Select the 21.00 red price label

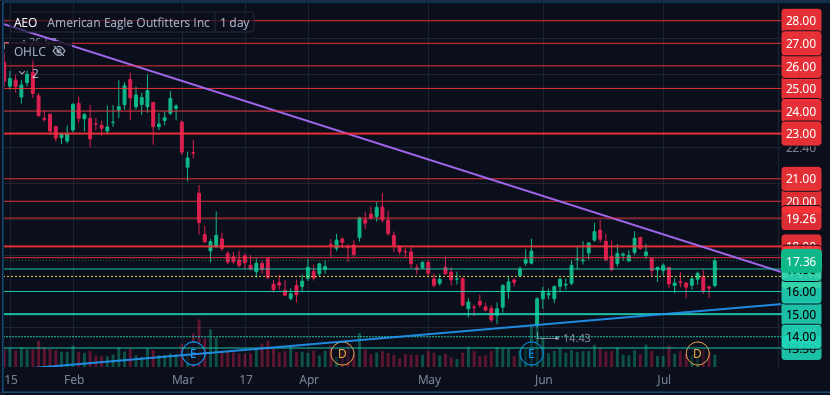point(801,179)
